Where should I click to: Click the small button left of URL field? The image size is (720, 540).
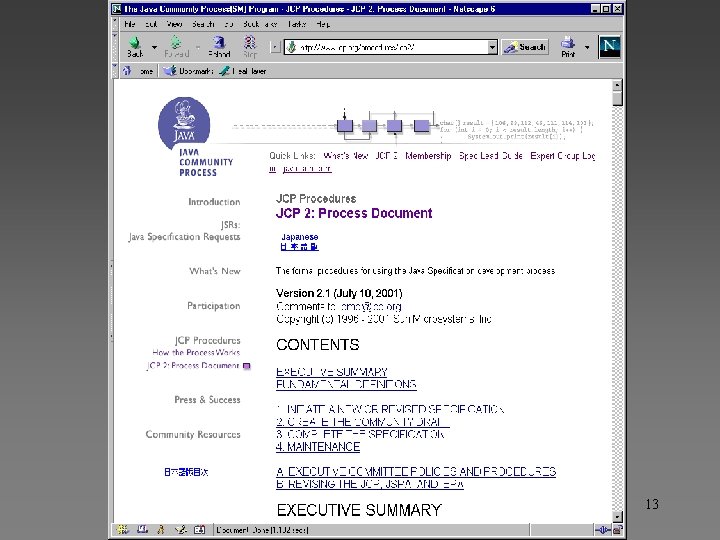pyautogui.click(x=275, y=47)
